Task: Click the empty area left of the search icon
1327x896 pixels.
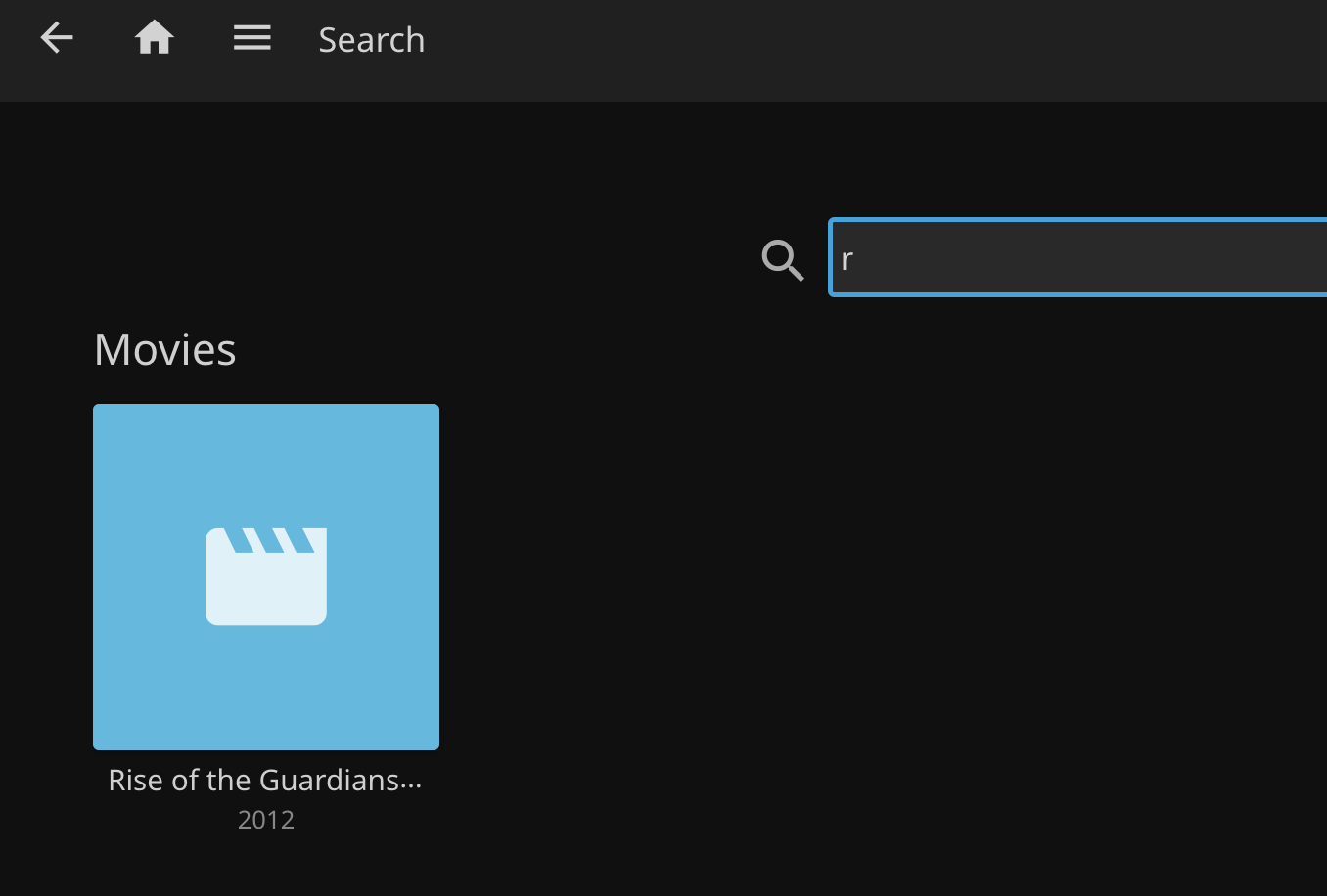Action: click(x=489, y=260)
